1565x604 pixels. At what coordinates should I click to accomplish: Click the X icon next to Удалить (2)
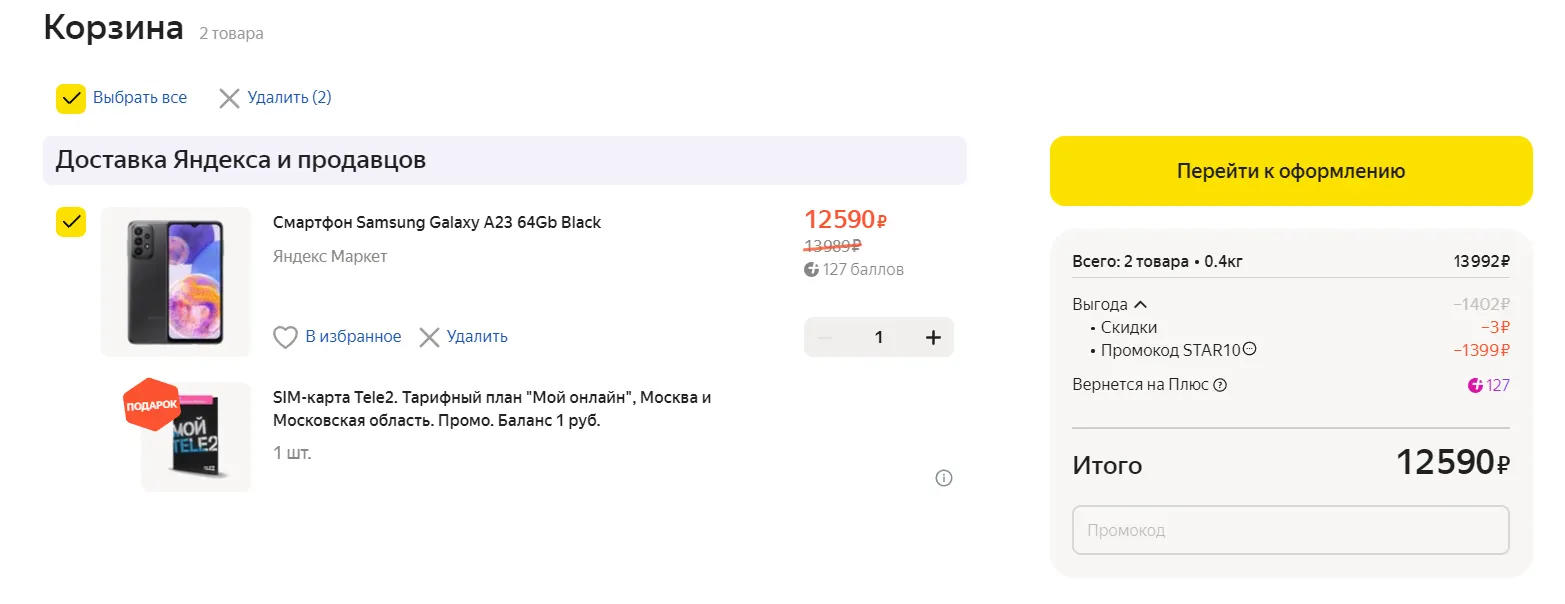pyautogui.click(x=229, y=98)
